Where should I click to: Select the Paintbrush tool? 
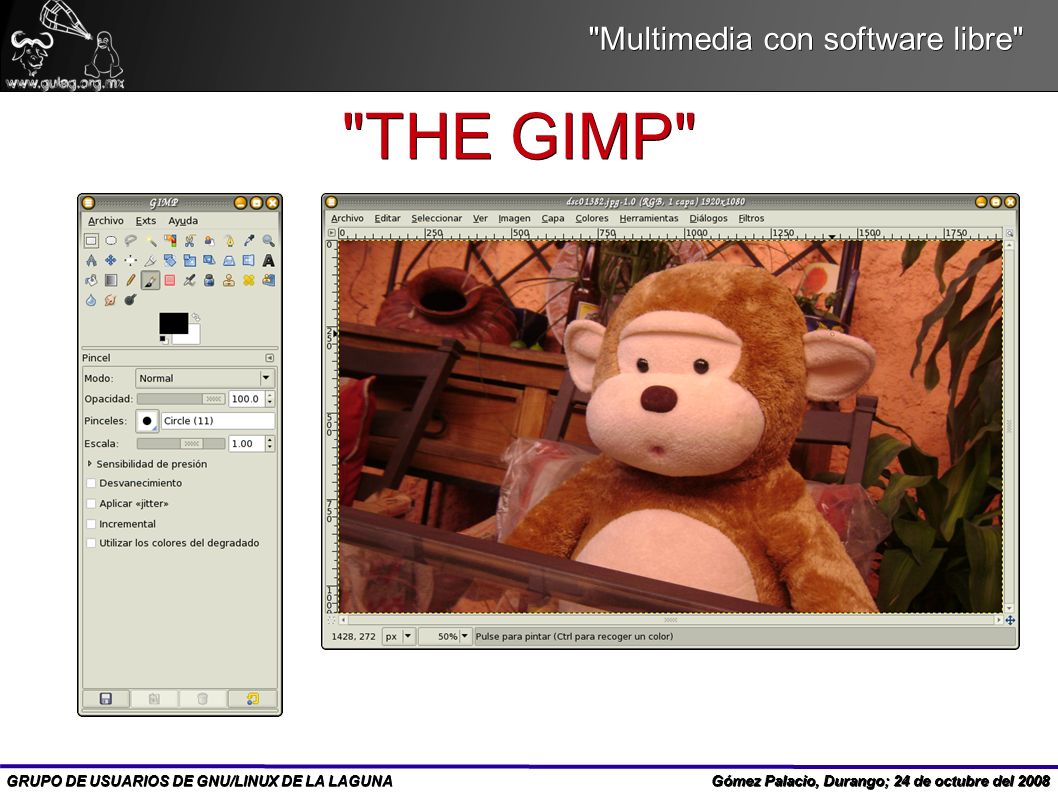tap(150, 280)
